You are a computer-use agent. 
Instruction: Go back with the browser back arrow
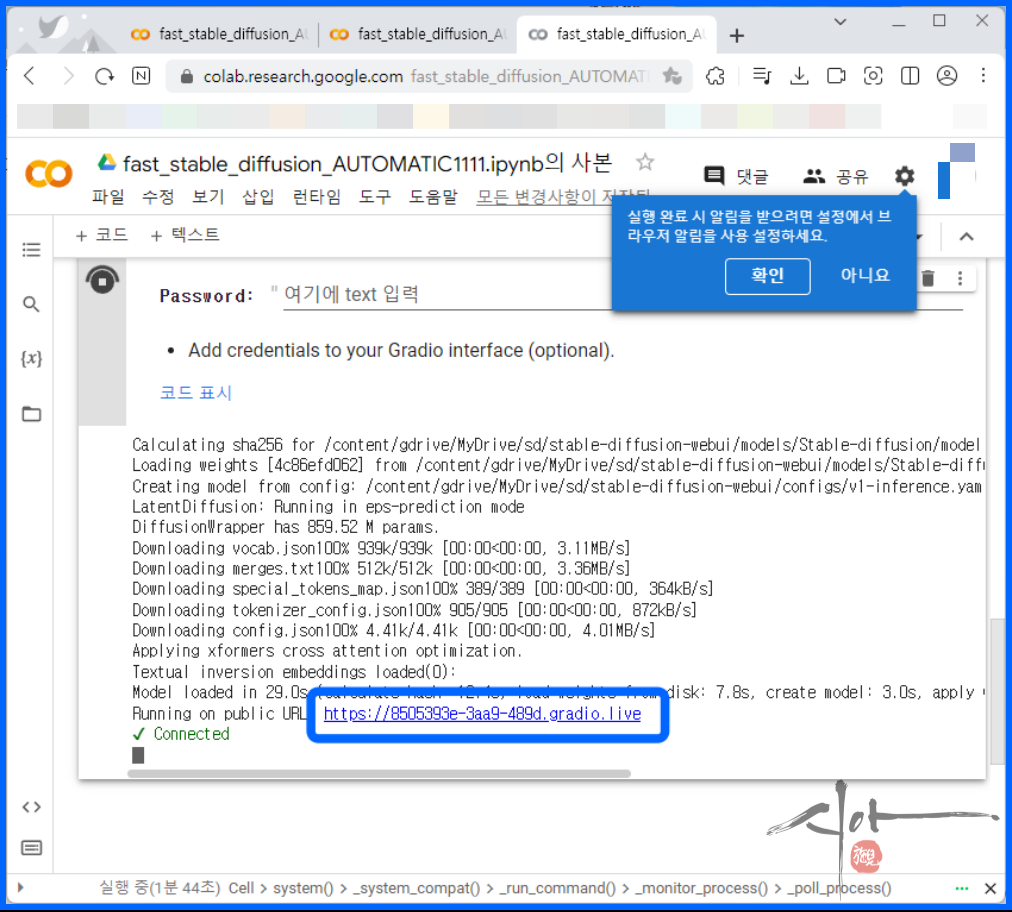pos(29,76)
